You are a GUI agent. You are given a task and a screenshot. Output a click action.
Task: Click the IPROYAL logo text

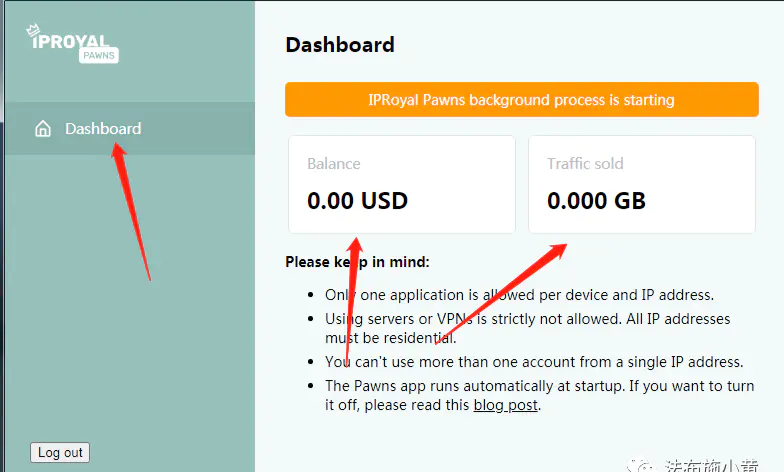tap(70, 42)
